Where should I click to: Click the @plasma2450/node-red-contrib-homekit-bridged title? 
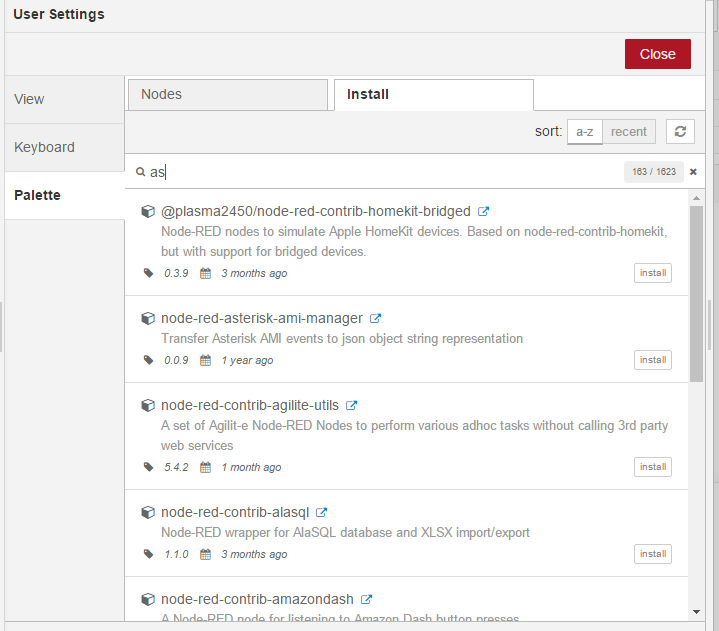pos(316,211)
